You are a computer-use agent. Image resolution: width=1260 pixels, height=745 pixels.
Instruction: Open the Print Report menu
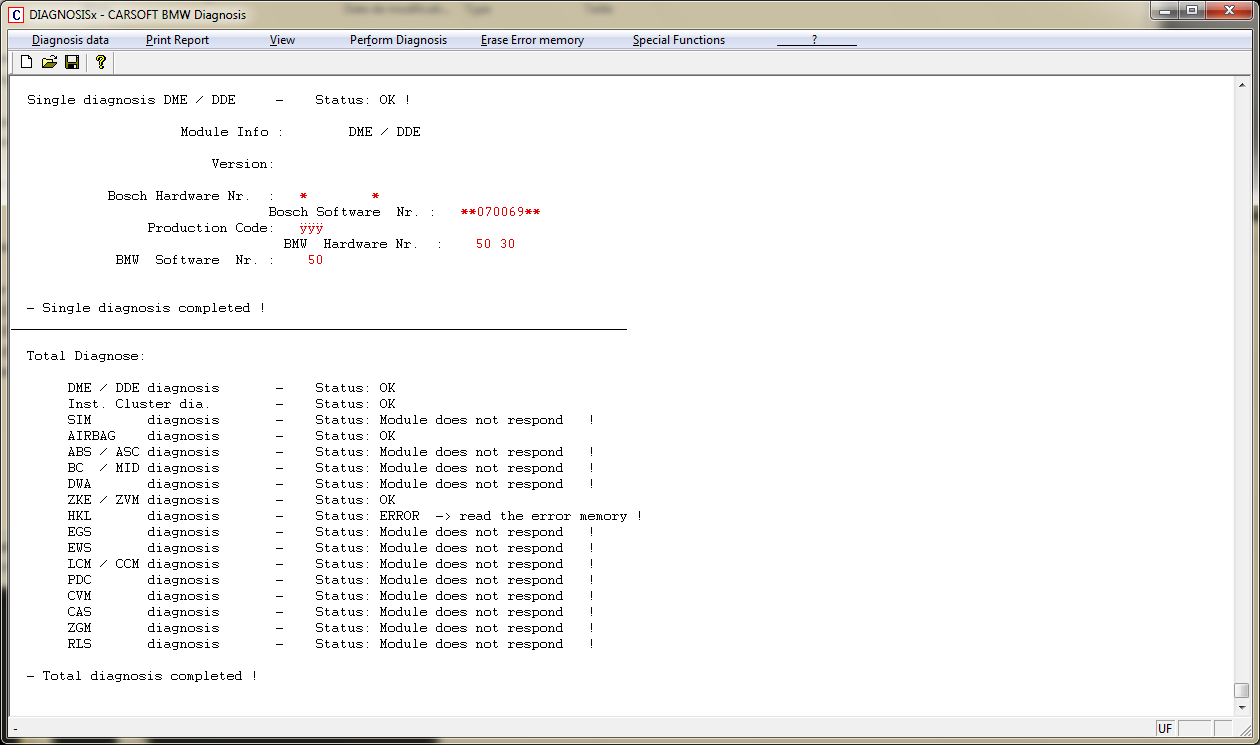pos(177,40)
